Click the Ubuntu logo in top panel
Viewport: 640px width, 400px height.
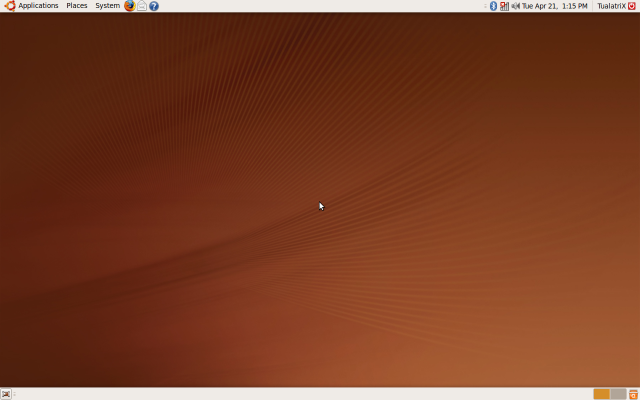(9, 6)
